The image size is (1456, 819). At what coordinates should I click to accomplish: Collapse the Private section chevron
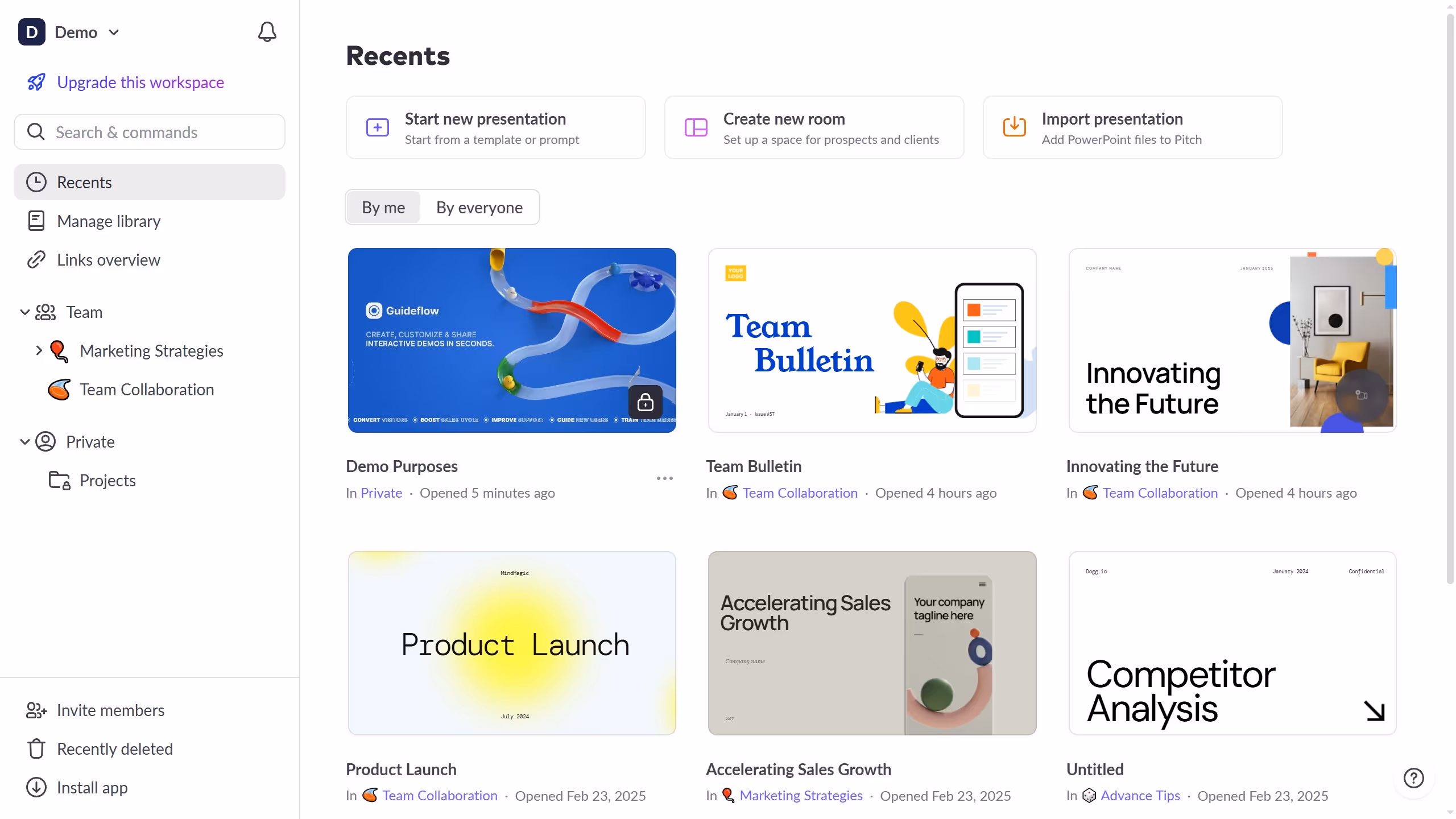[x=24, y=442]
